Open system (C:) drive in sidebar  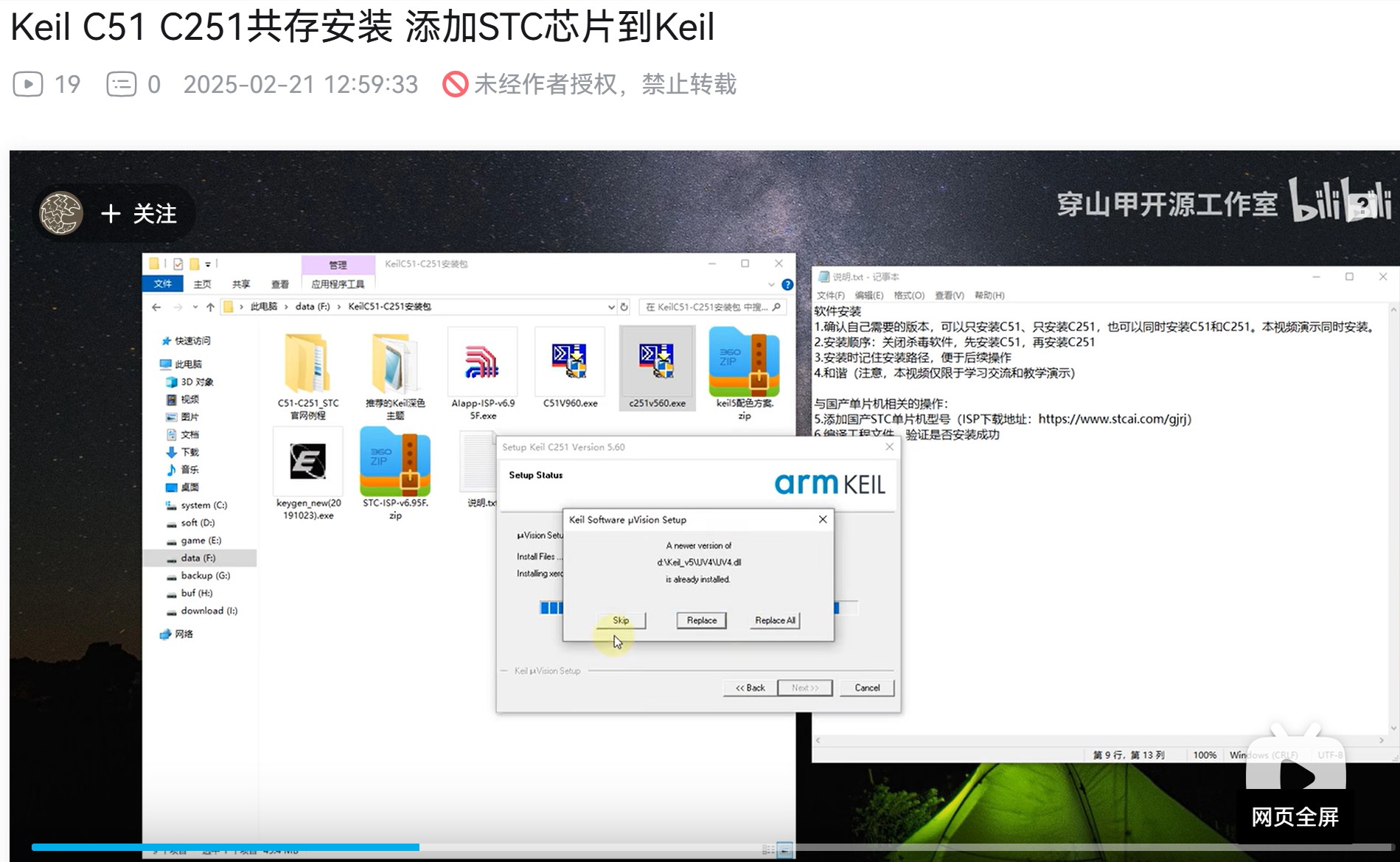click(197, 505)
